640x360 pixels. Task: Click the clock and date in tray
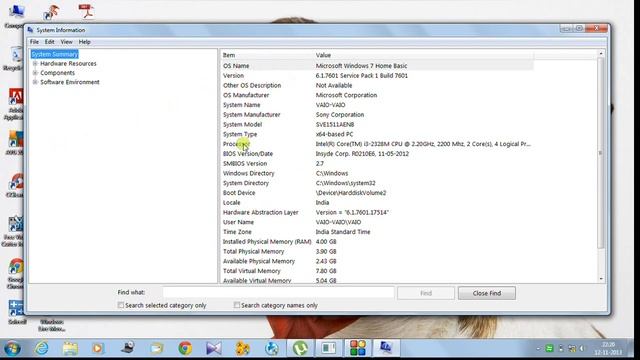click(x=608, y=348)
